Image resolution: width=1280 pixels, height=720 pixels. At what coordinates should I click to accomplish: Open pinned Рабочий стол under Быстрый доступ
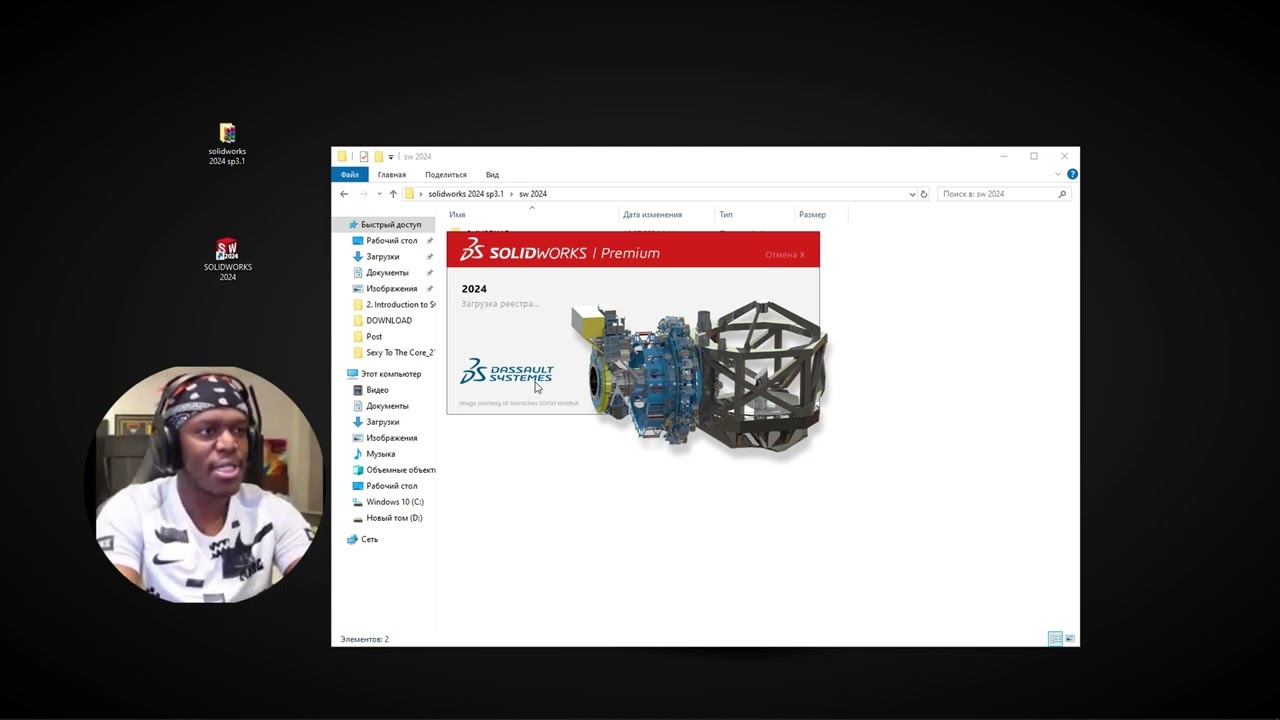pyautogui.click(x=391, y=241)
